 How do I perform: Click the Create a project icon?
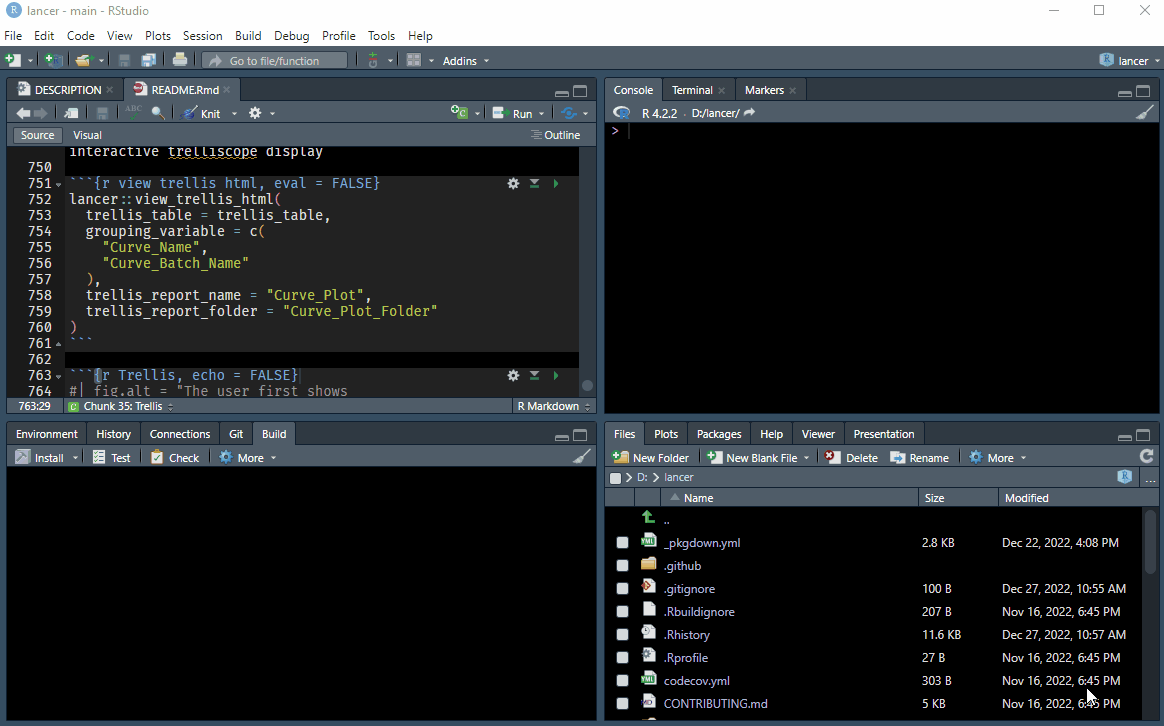coord(53,60)
